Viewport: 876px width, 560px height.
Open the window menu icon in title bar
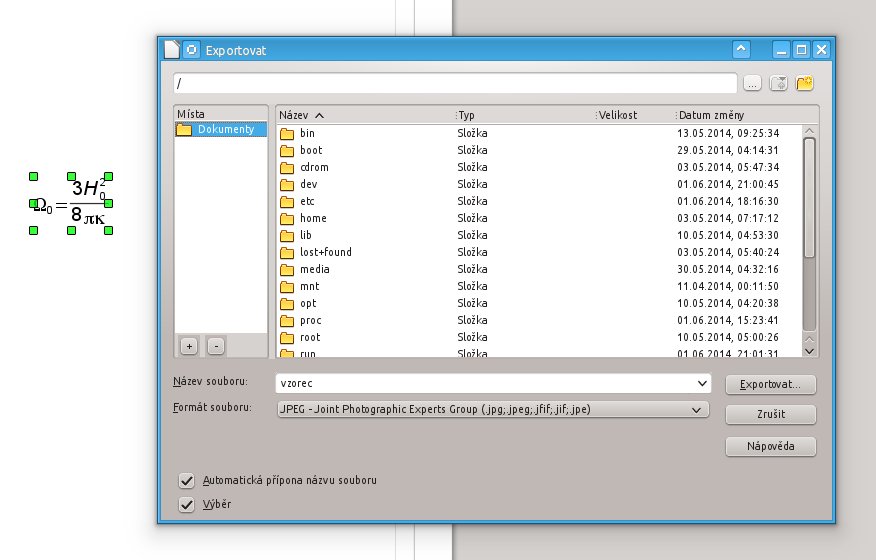pos(192,50)
